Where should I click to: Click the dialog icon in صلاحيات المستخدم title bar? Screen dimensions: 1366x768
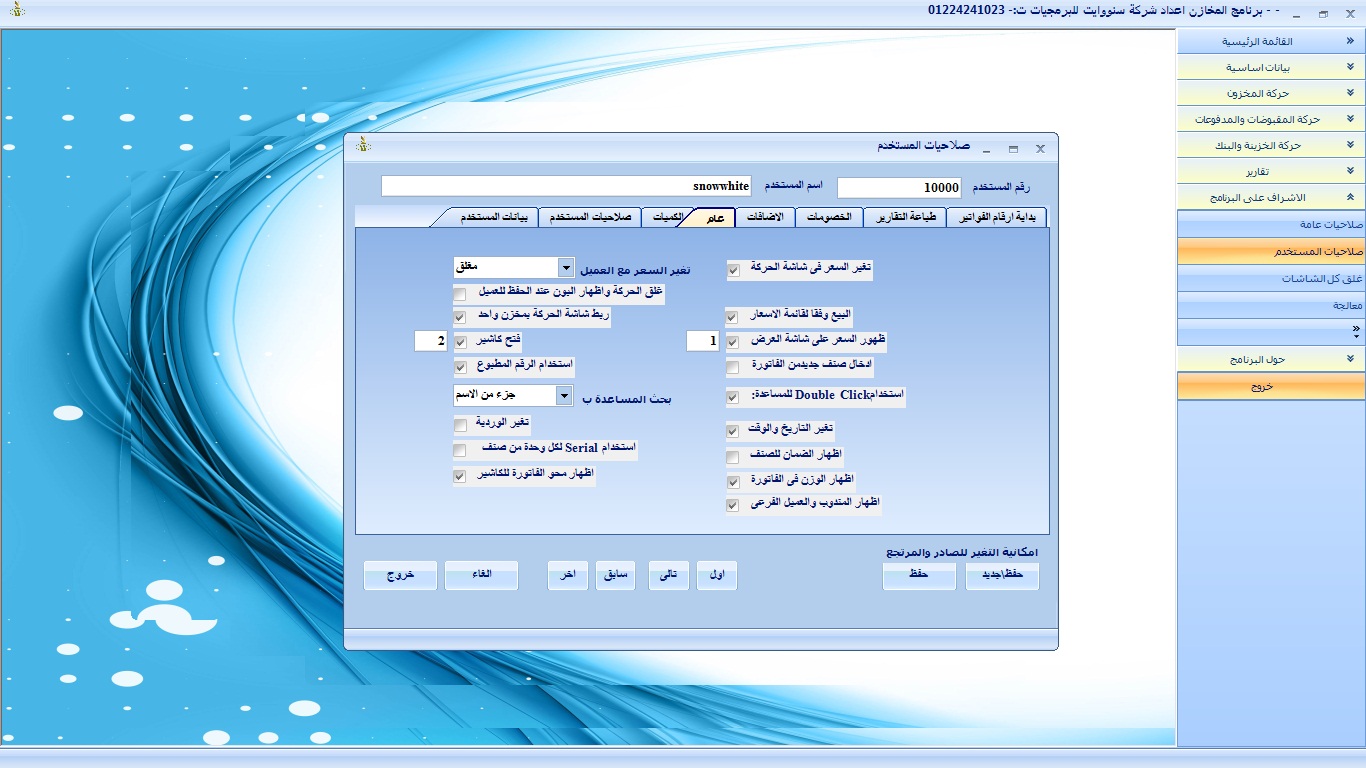tap(363, 146)
